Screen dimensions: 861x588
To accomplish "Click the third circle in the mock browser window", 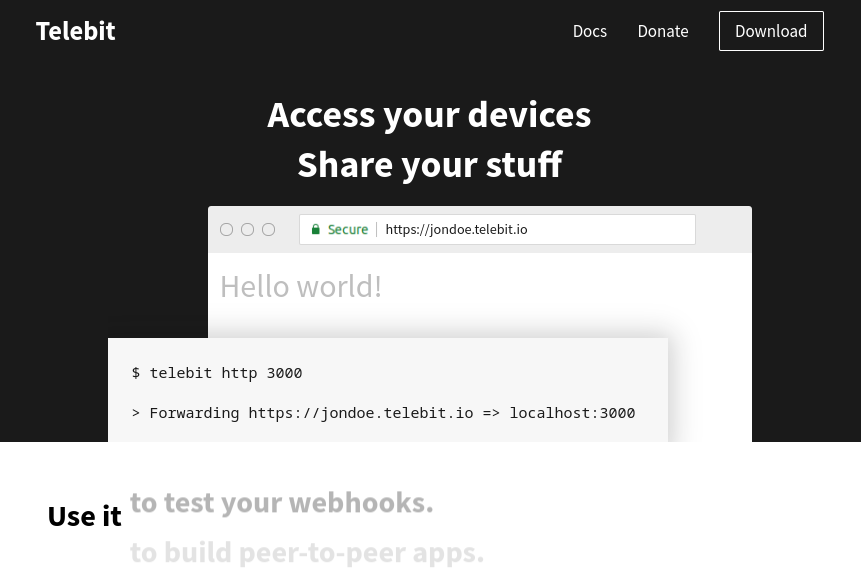I will click(x=269, y=229).
